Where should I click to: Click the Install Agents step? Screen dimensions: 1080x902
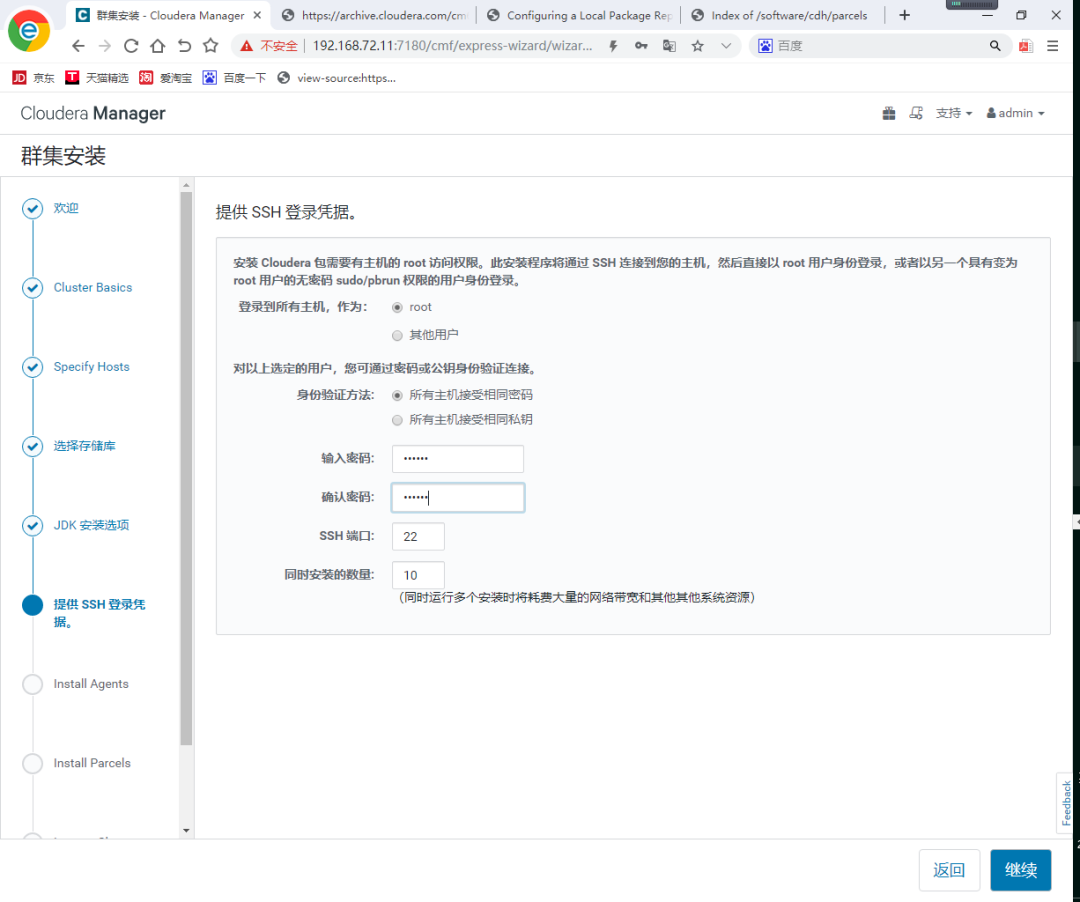(91, 684)
